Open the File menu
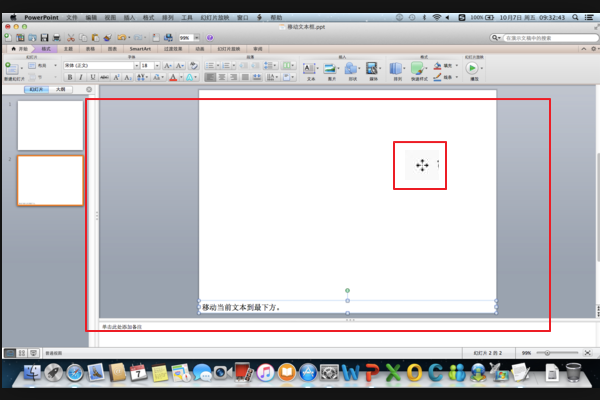 [x=72, y=17]
